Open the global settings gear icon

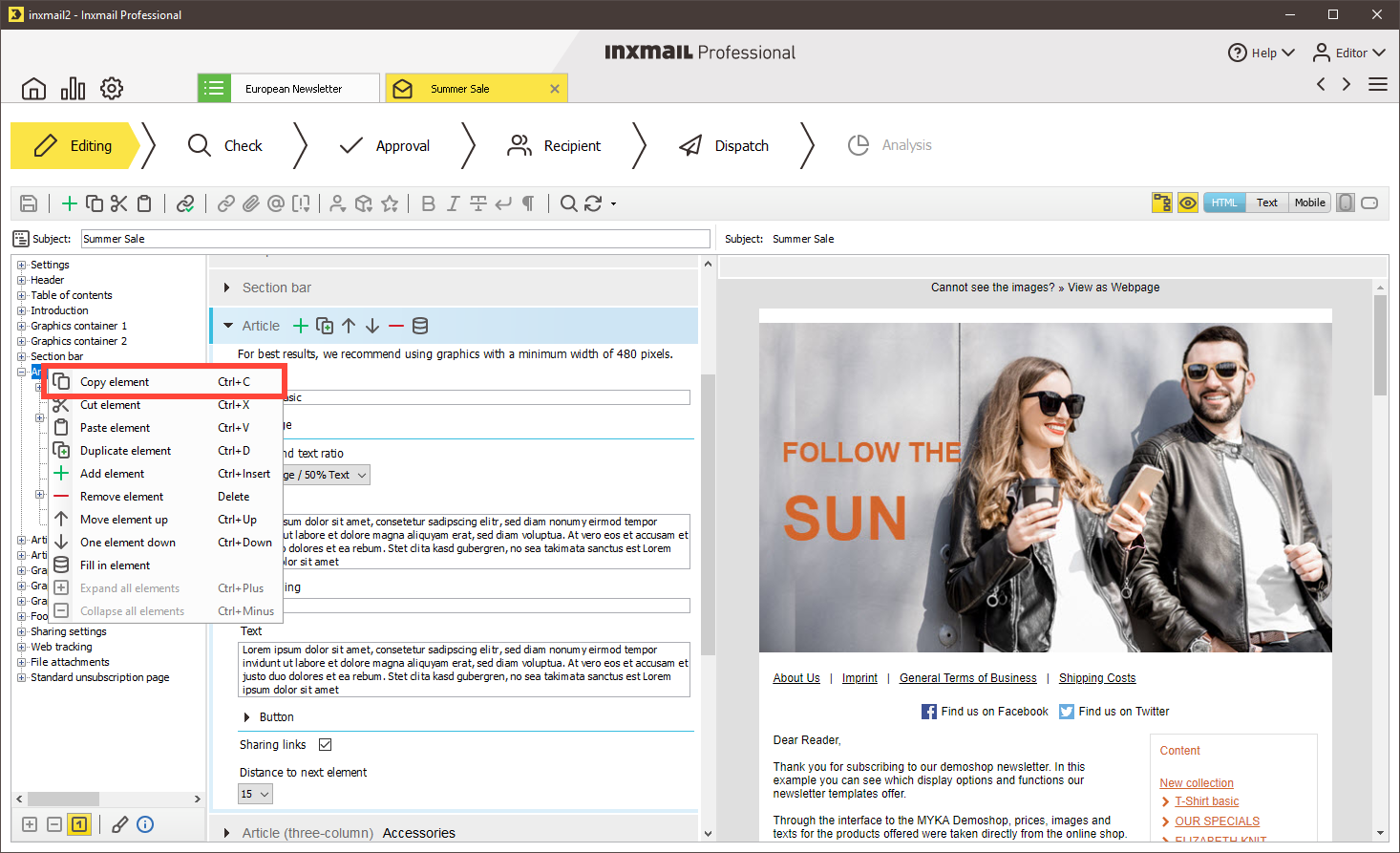(112, 89)
